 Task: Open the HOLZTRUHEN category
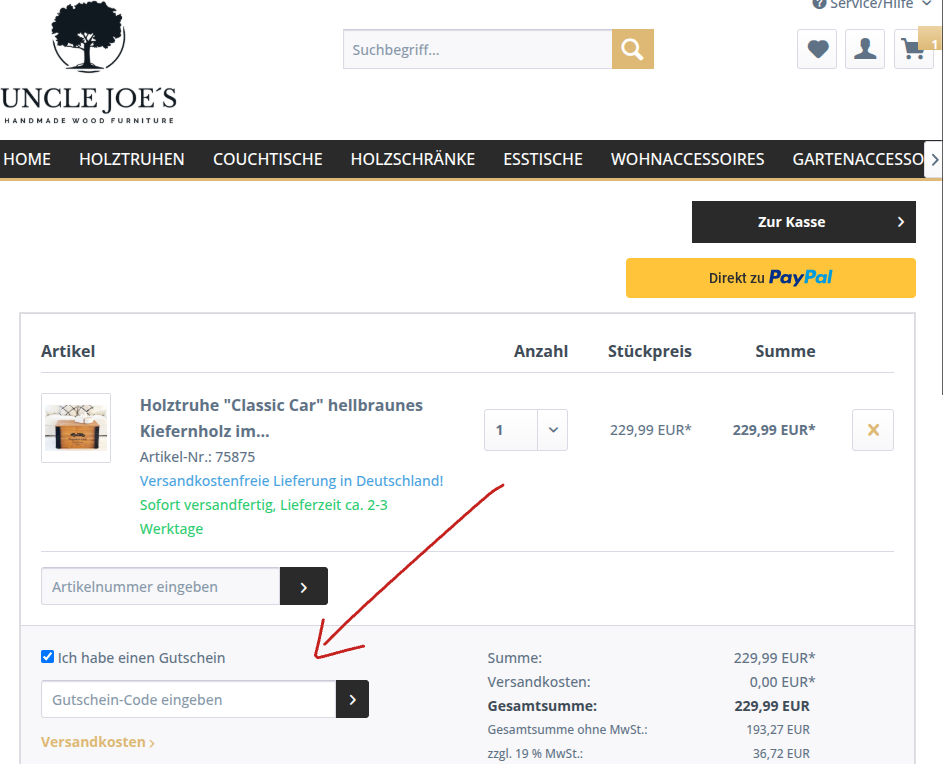pos(132,159)
